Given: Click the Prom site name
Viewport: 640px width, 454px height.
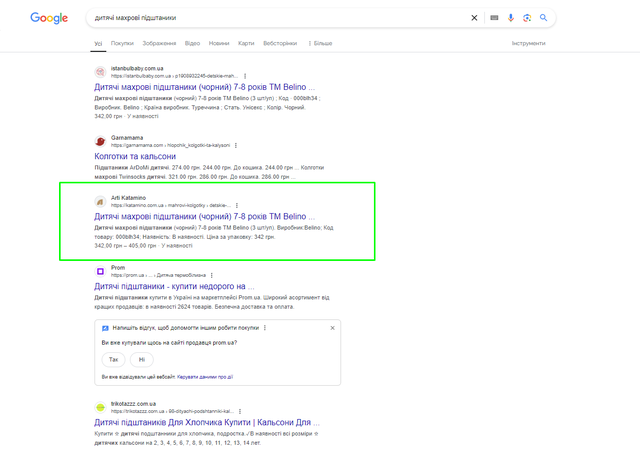Looking at the screenshot, I should 118,267.
